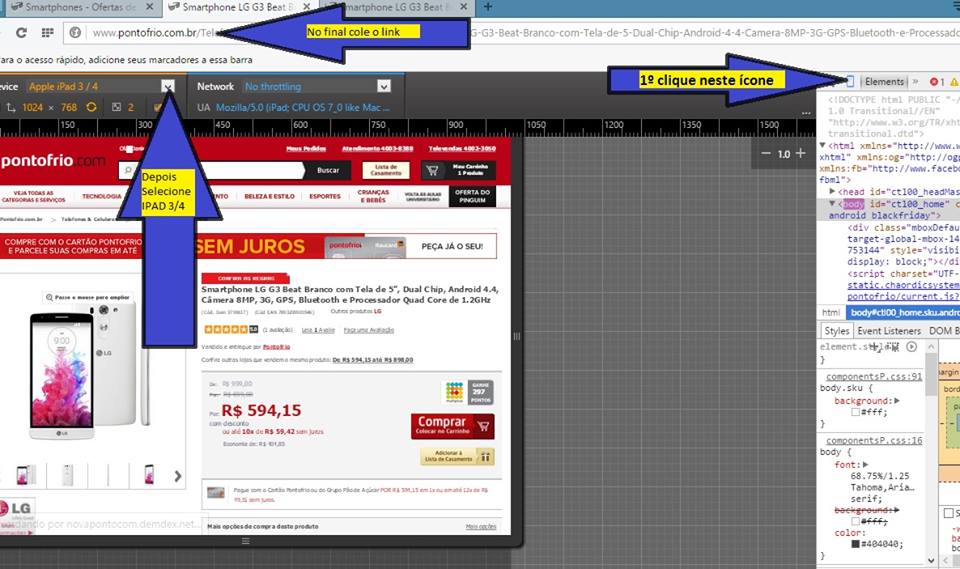The width and height of the screenshot is (960, 569).
Task: Open the Smartphones - Ofertas browser tab
Action: pyautogui.click(x=78, y=7)
